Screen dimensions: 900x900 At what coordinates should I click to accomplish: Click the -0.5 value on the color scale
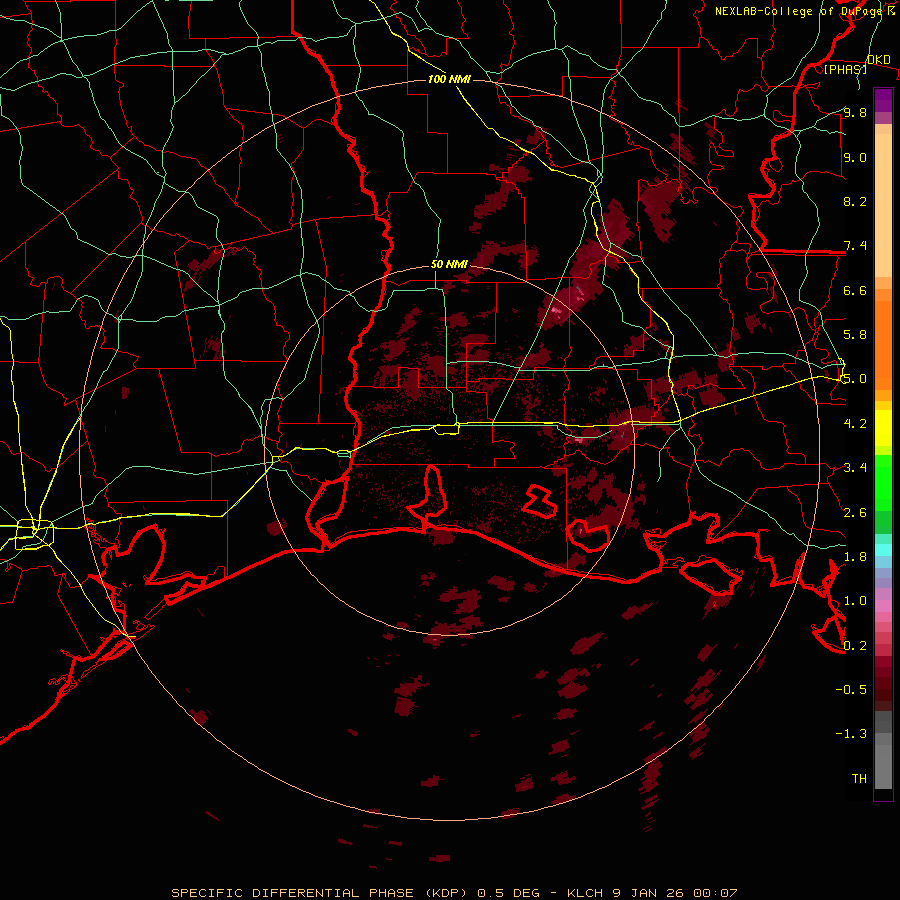pos(851,689)
